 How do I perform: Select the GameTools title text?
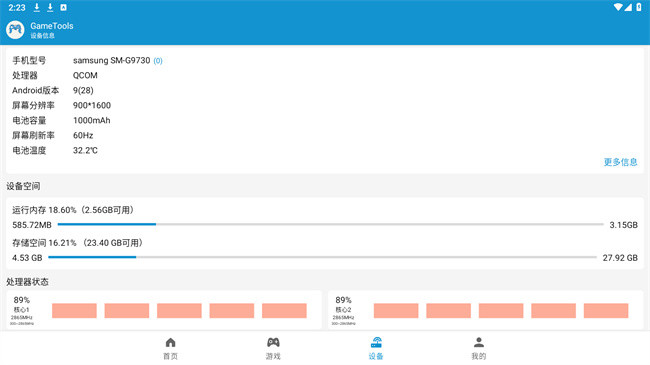click(x=52, y=26)
